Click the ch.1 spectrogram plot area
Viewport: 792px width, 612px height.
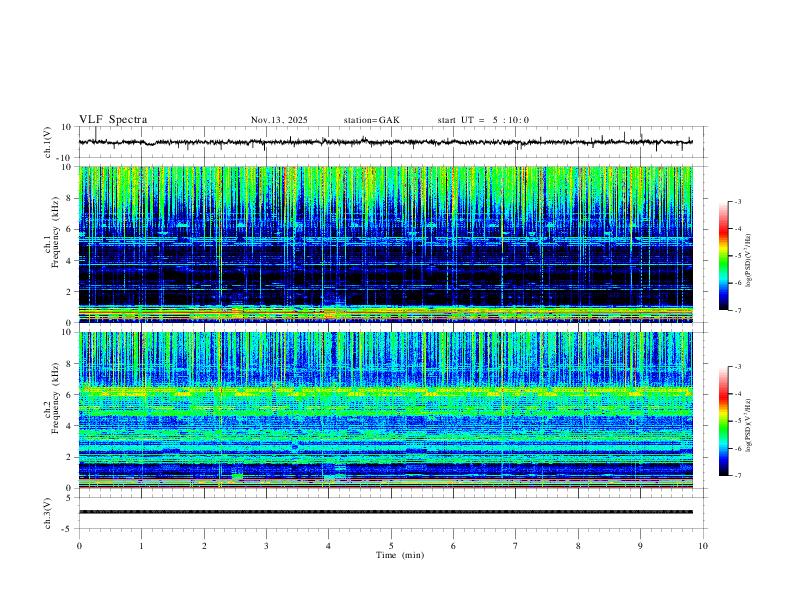pos(386,244)
